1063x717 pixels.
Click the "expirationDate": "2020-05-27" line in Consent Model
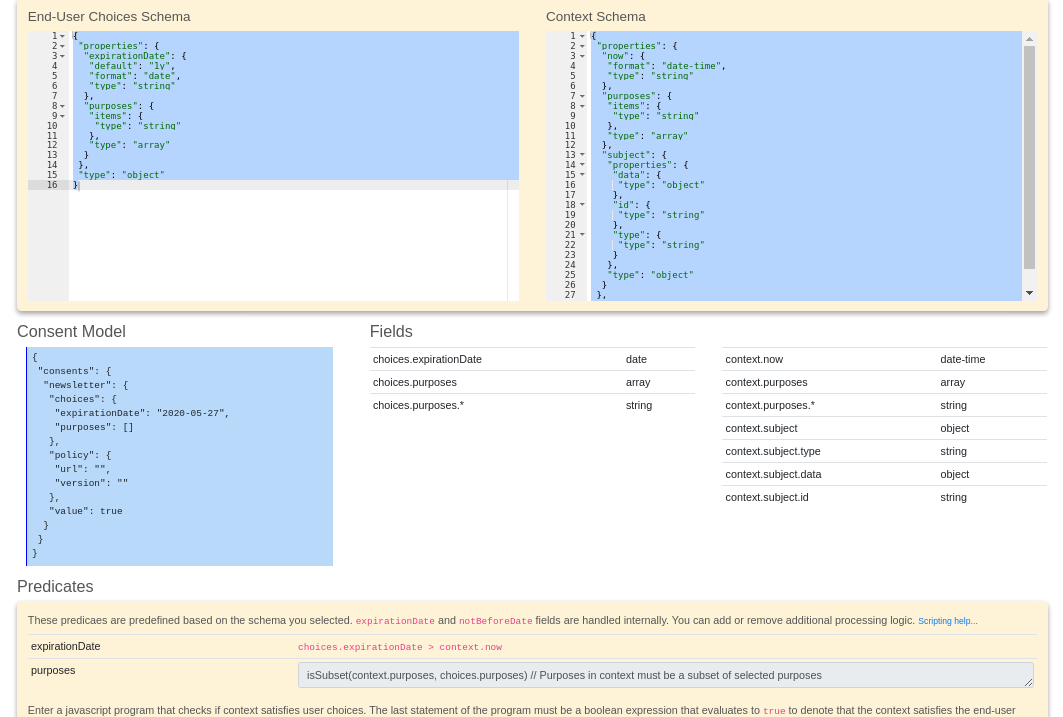click(x=142, y=413)
